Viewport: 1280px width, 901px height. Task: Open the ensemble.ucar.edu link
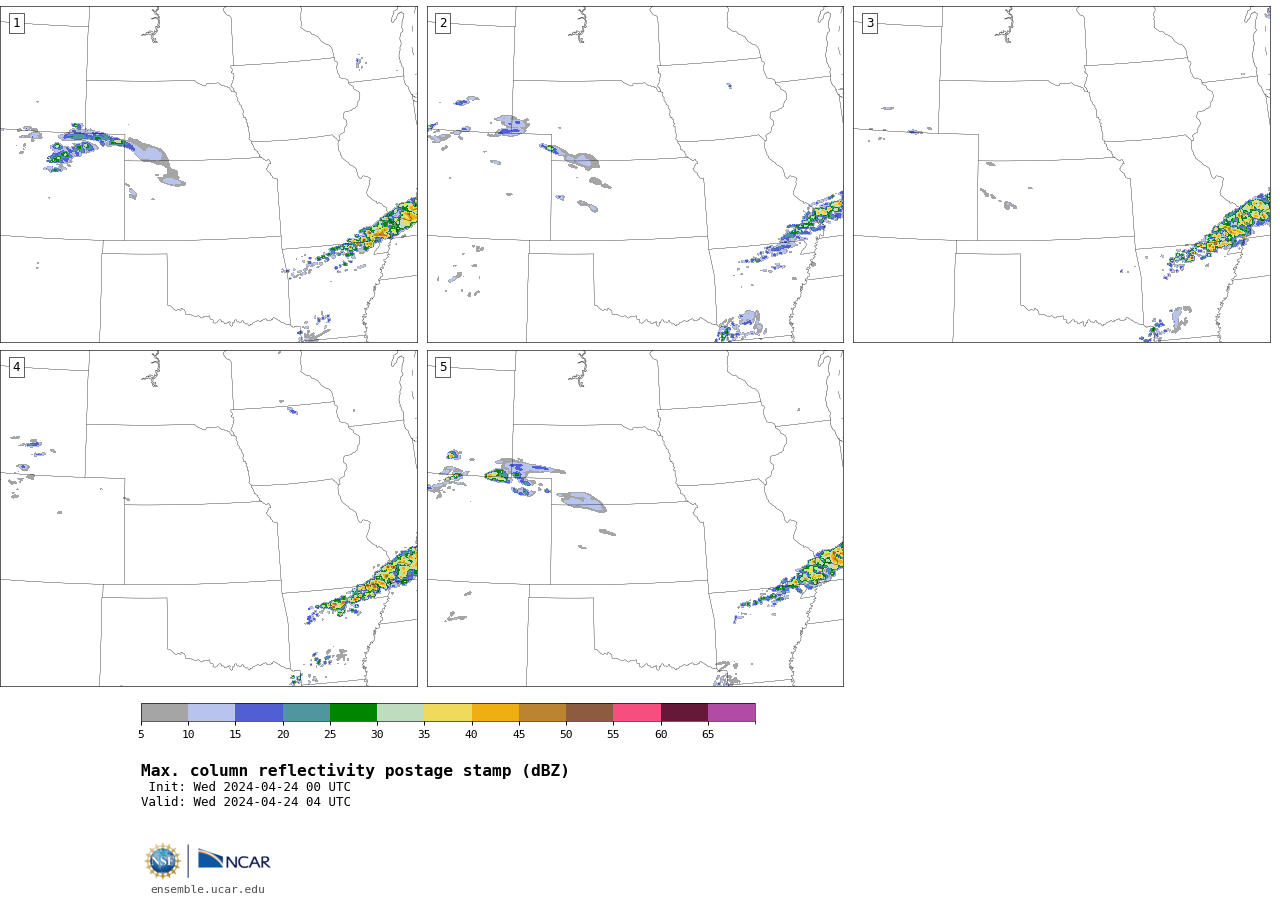tap(208, 889)
